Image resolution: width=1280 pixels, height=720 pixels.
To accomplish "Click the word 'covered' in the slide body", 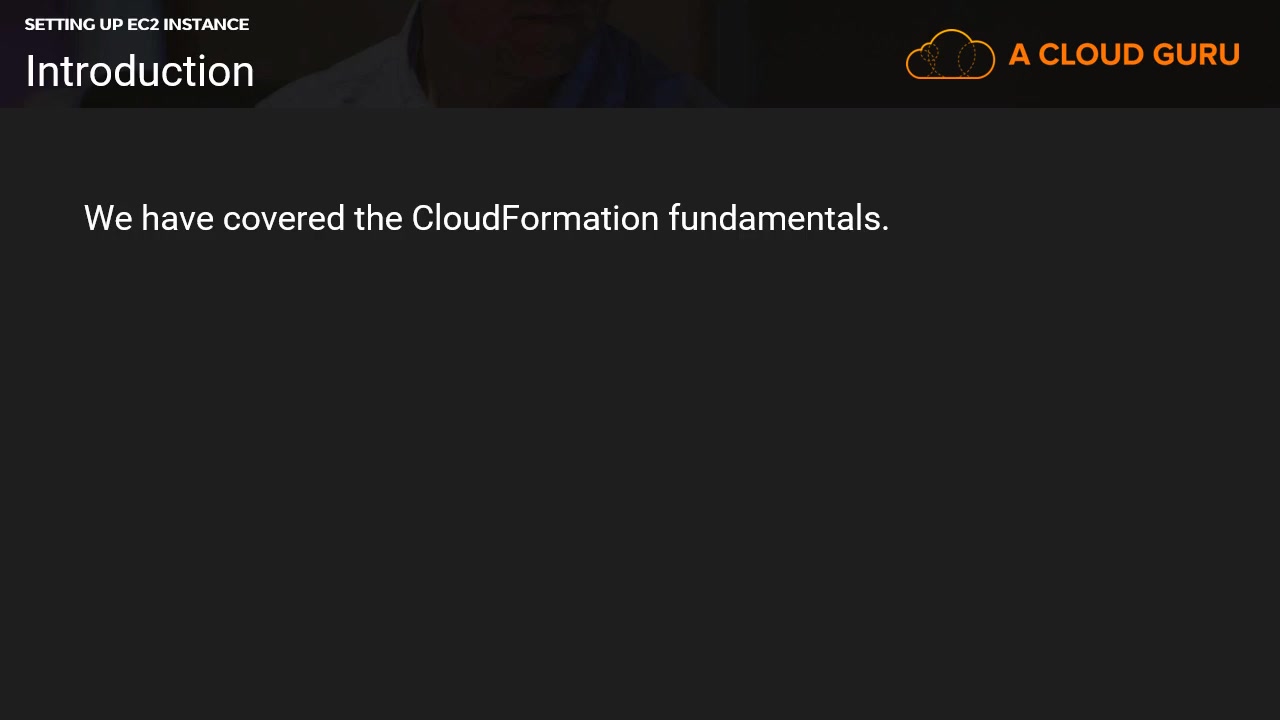I will [284, 218].
